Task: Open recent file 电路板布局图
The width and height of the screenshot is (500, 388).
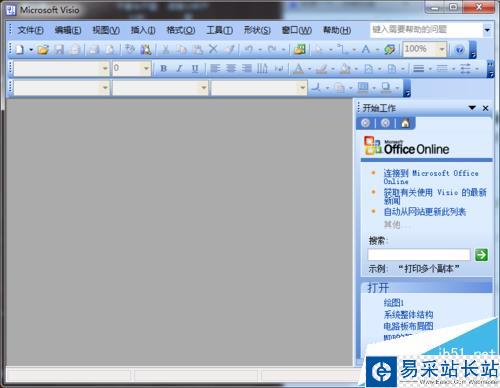Action: pos(408,326)
